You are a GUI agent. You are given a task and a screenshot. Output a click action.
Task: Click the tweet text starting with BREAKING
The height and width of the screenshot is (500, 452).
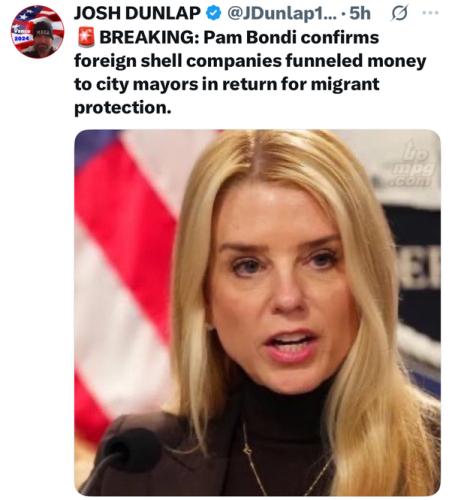[250, 72]
